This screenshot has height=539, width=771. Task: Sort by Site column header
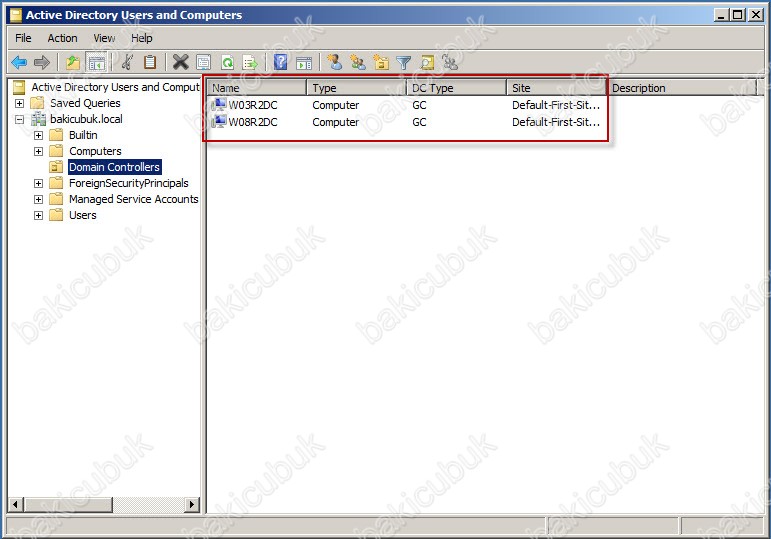pyautogui.click(x=557, y=88)
